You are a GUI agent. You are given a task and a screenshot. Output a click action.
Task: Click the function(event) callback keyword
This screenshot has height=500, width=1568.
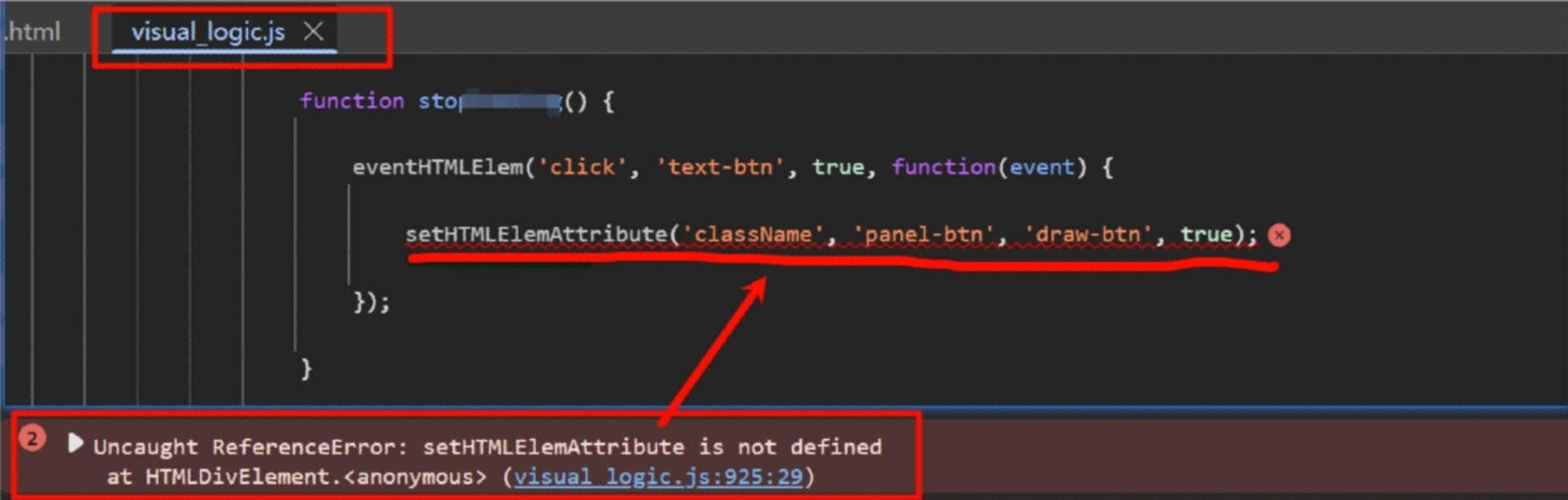click(x=943, y=167)
